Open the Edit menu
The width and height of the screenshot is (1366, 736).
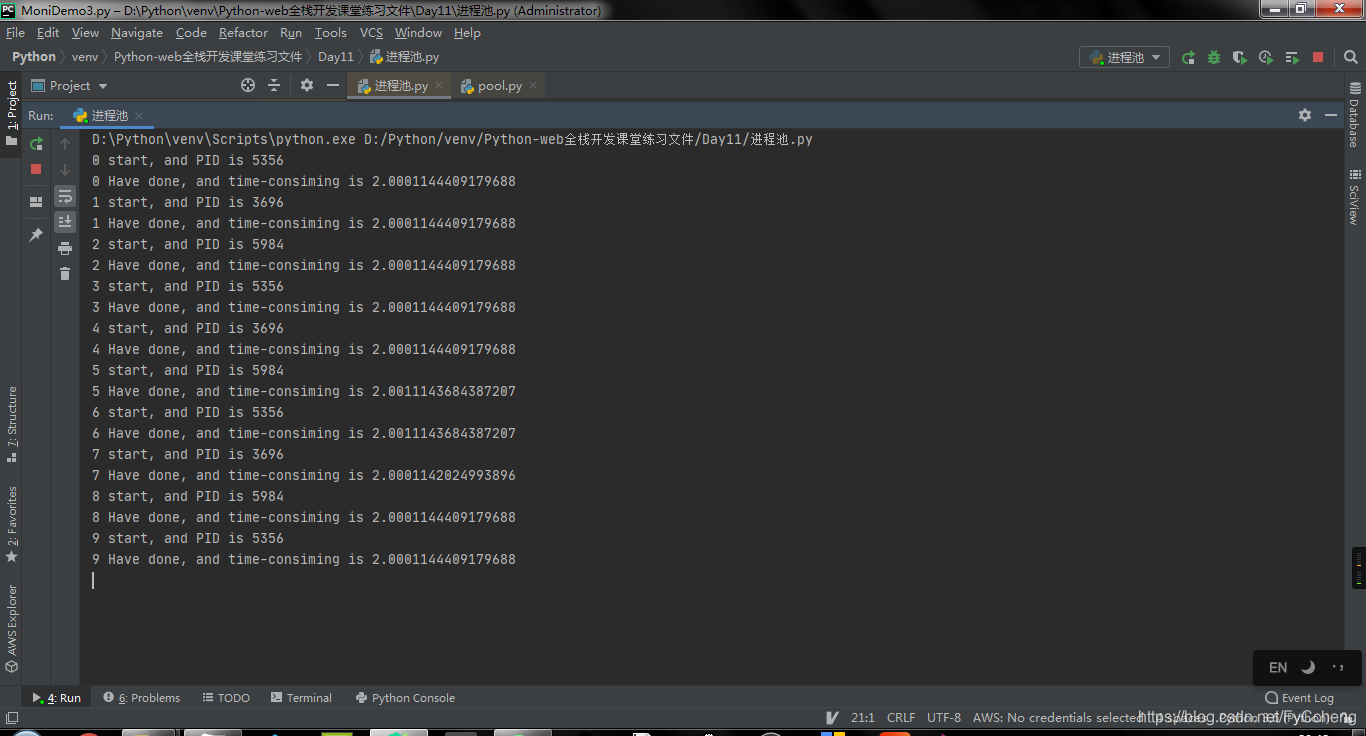pyautogui.click(x=48, y=33)
